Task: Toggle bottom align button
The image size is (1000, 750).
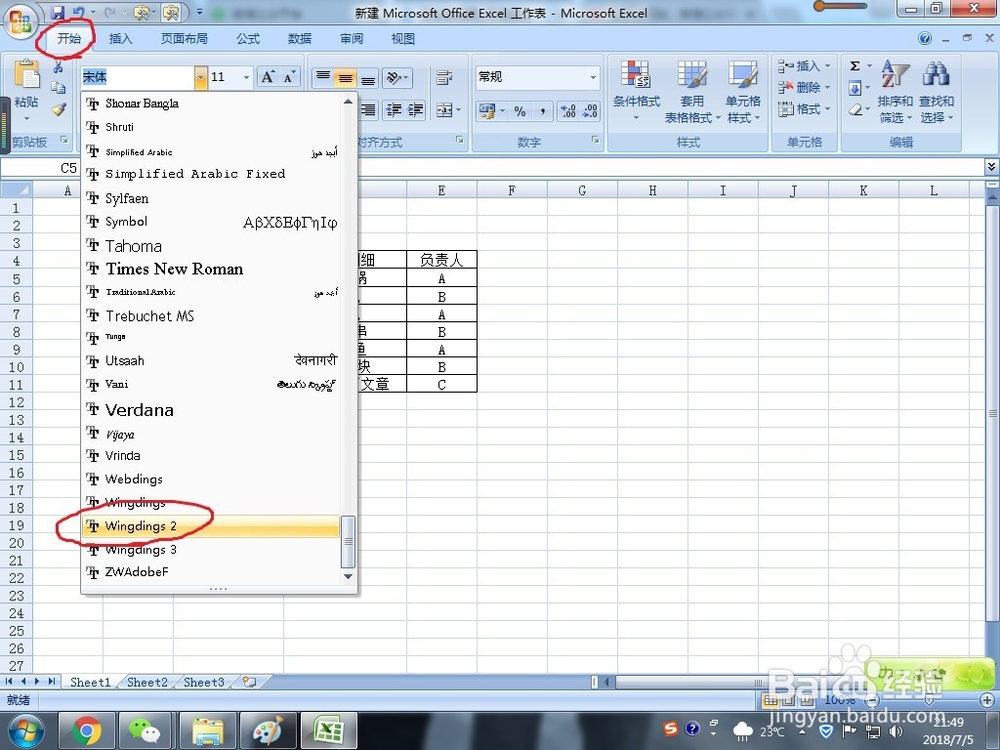Action: pyautogui.click(x=368, y=78)
